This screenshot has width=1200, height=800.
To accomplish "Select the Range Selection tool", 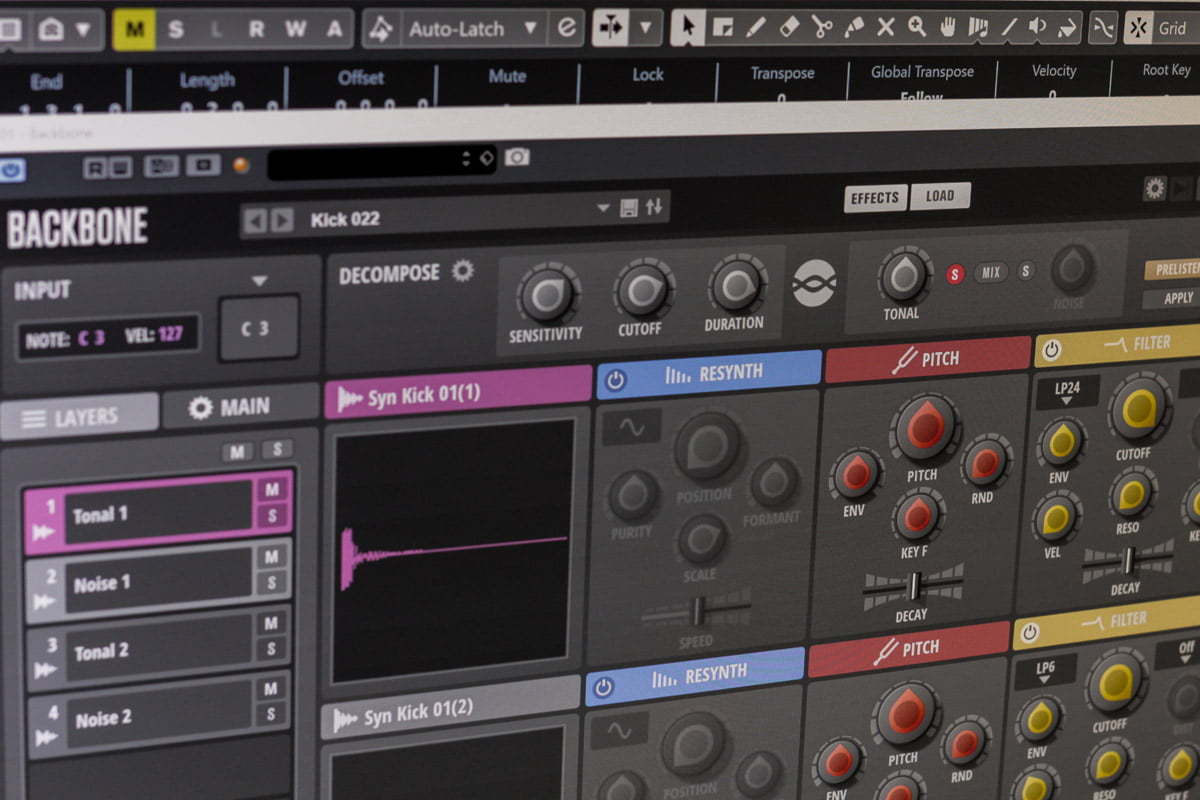I will (x=724, y=28).
